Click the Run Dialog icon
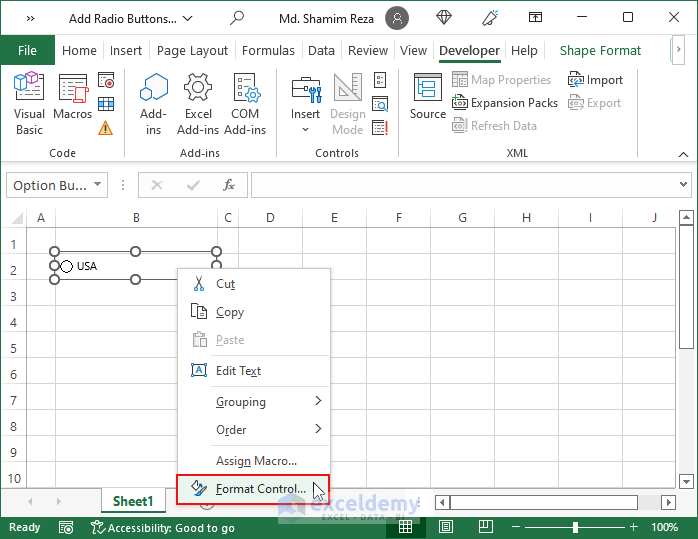698x539 pixels. tap(380, 128)
